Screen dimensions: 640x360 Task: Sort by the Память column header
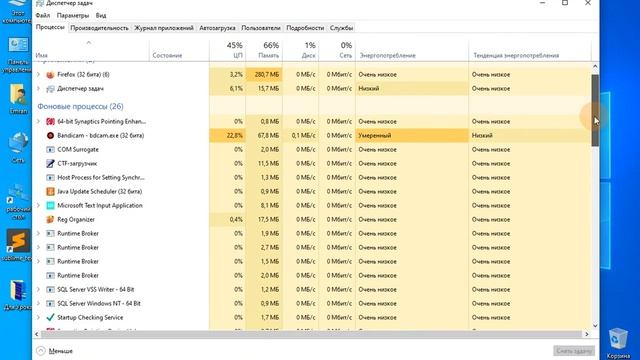coord(264,50)
